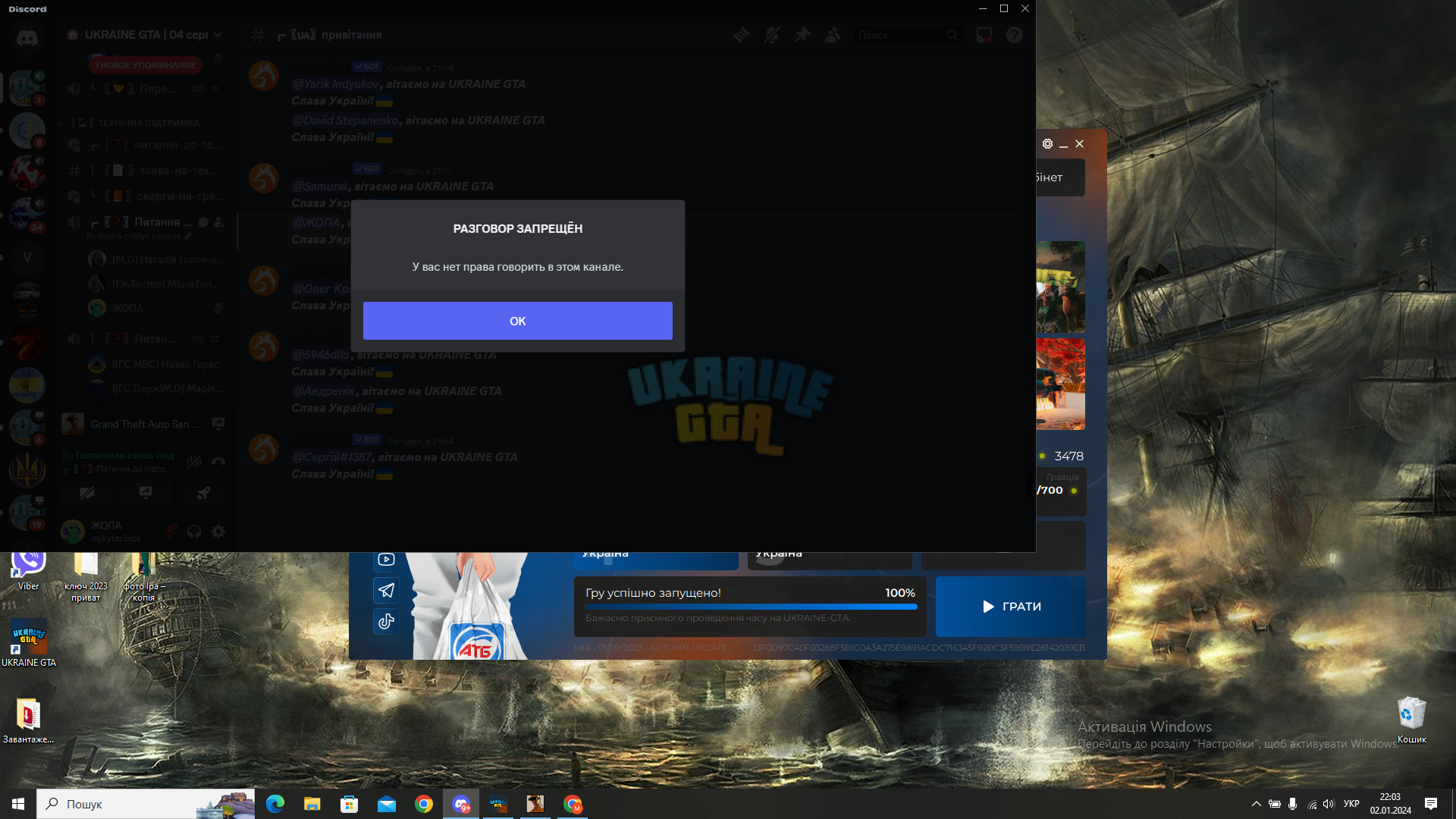
Task: Open the autumn-leaves news thumbnail in launcher
Action: coord(1060,384)
